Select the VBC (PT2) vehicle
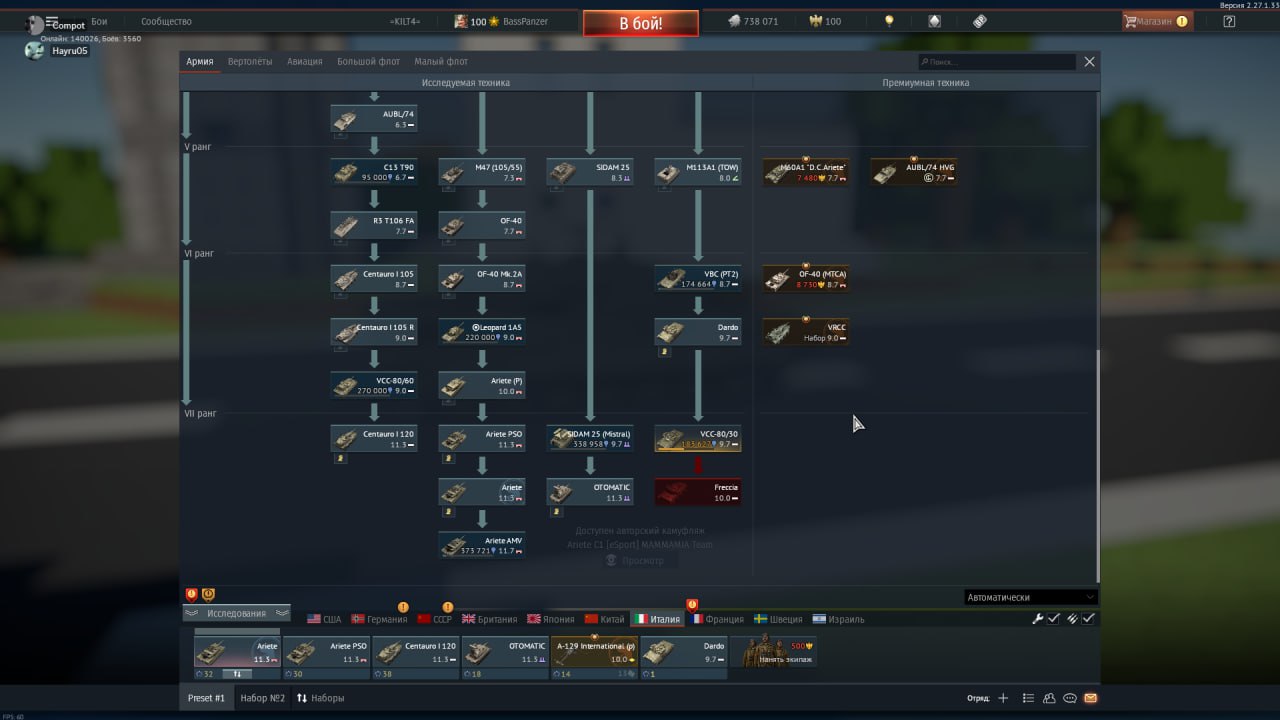The width and height of the screenshot is (1280, 720). pyautogui.click(x=698, y=279)
